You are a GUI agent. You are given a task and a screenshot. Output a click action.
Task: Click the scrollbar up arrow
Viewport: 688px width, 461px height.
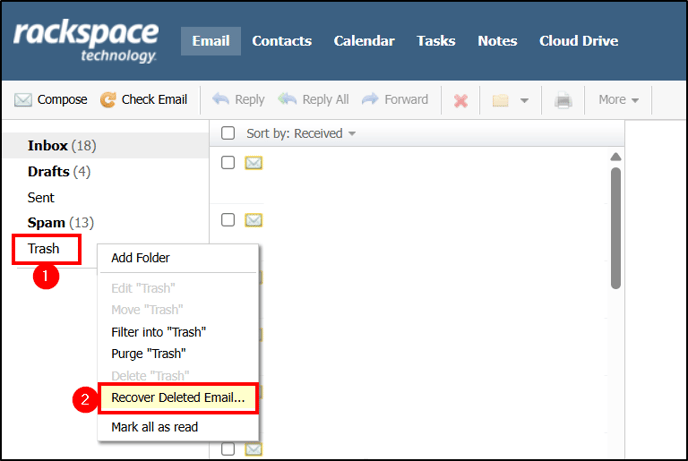point(616,157)
